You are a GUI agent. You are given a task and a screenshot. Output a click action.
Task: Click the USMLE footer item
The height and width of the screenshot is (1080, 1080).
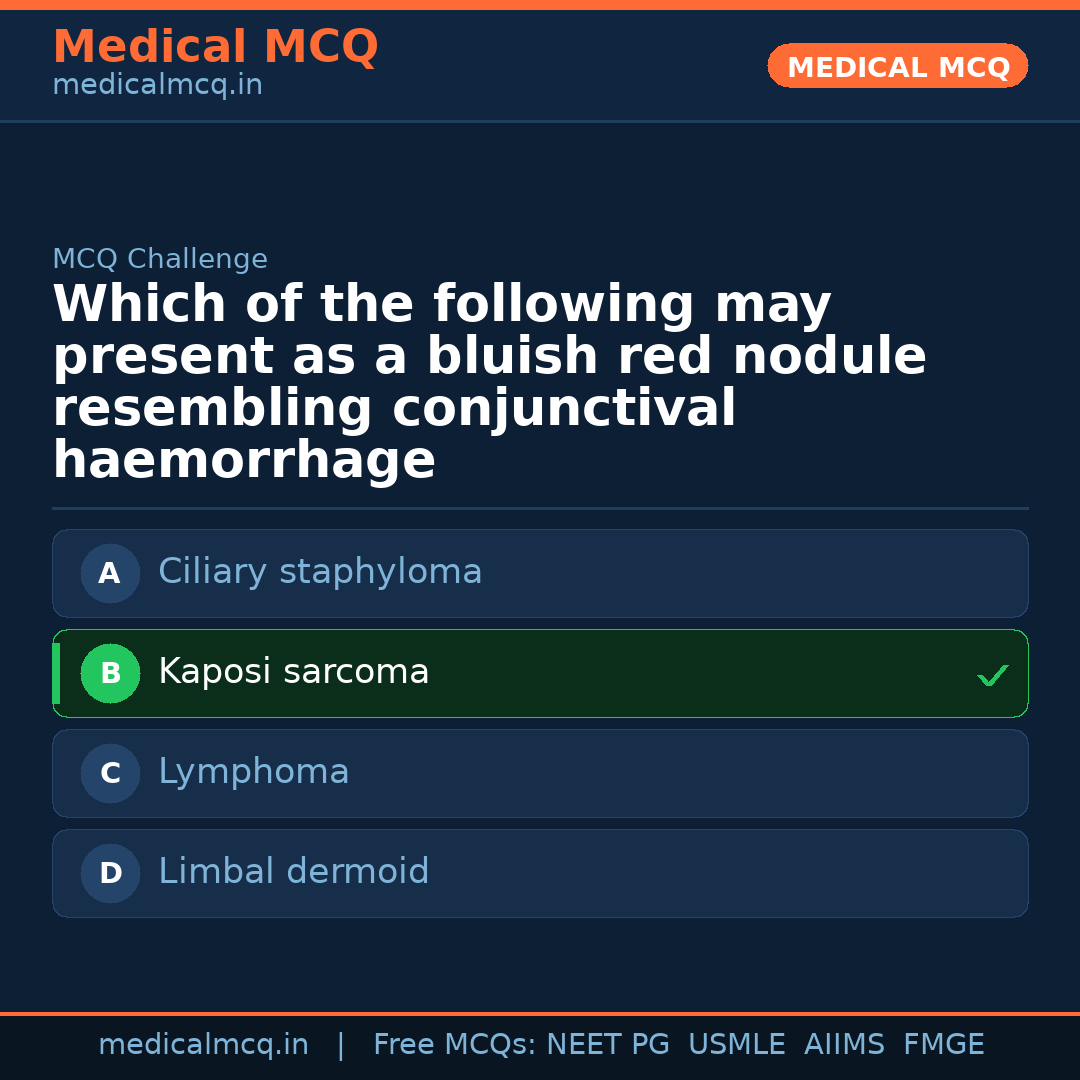[x=737, y=1044]
